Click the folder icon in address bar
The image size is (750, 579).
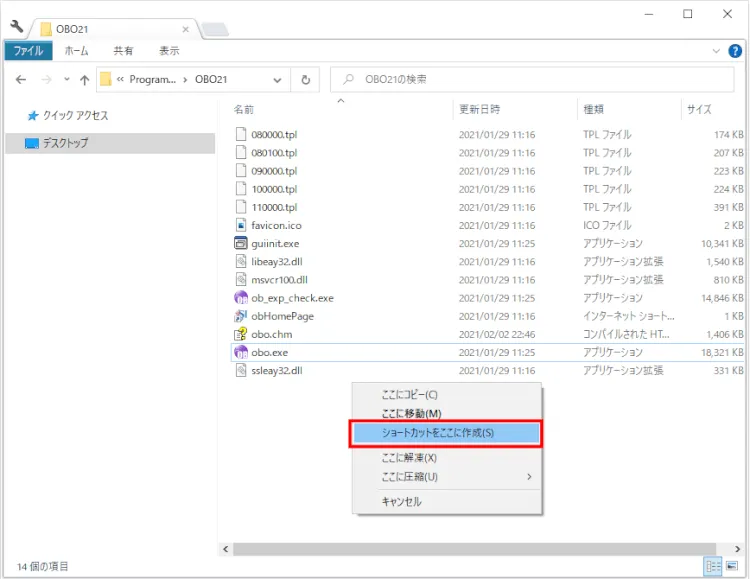pyautogui.click(x=106, y=79)
